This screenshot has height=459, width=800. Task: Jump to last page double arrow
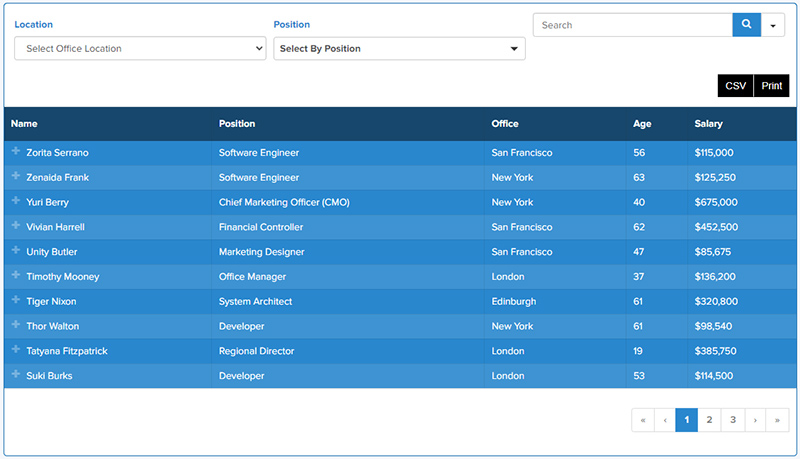[x=777, y=420]
